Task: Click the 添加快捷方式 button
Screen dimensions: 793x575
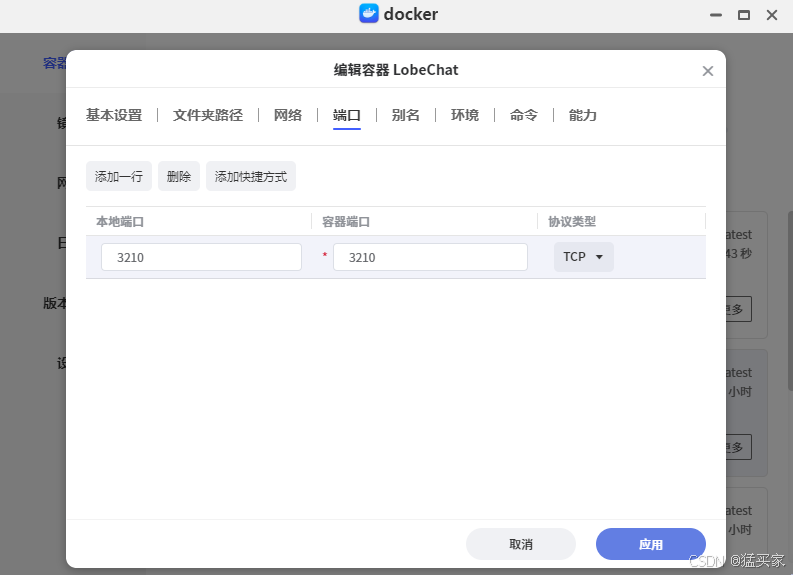Action: [251, 176]
